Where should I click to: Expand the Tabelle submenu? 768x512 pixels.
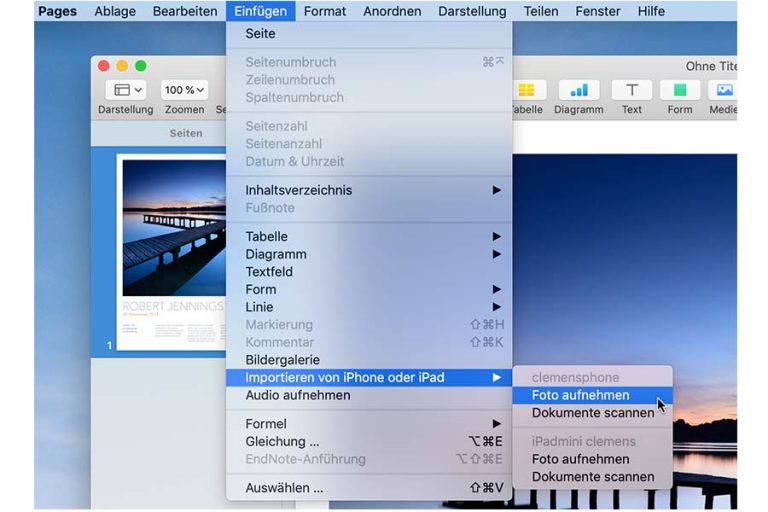369,237
